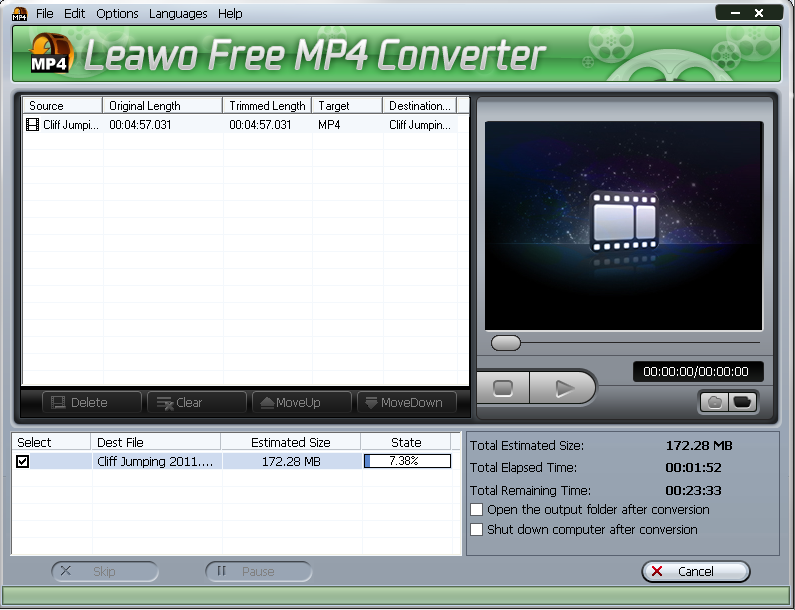Open the snapshot folder icon

point(742,402)
